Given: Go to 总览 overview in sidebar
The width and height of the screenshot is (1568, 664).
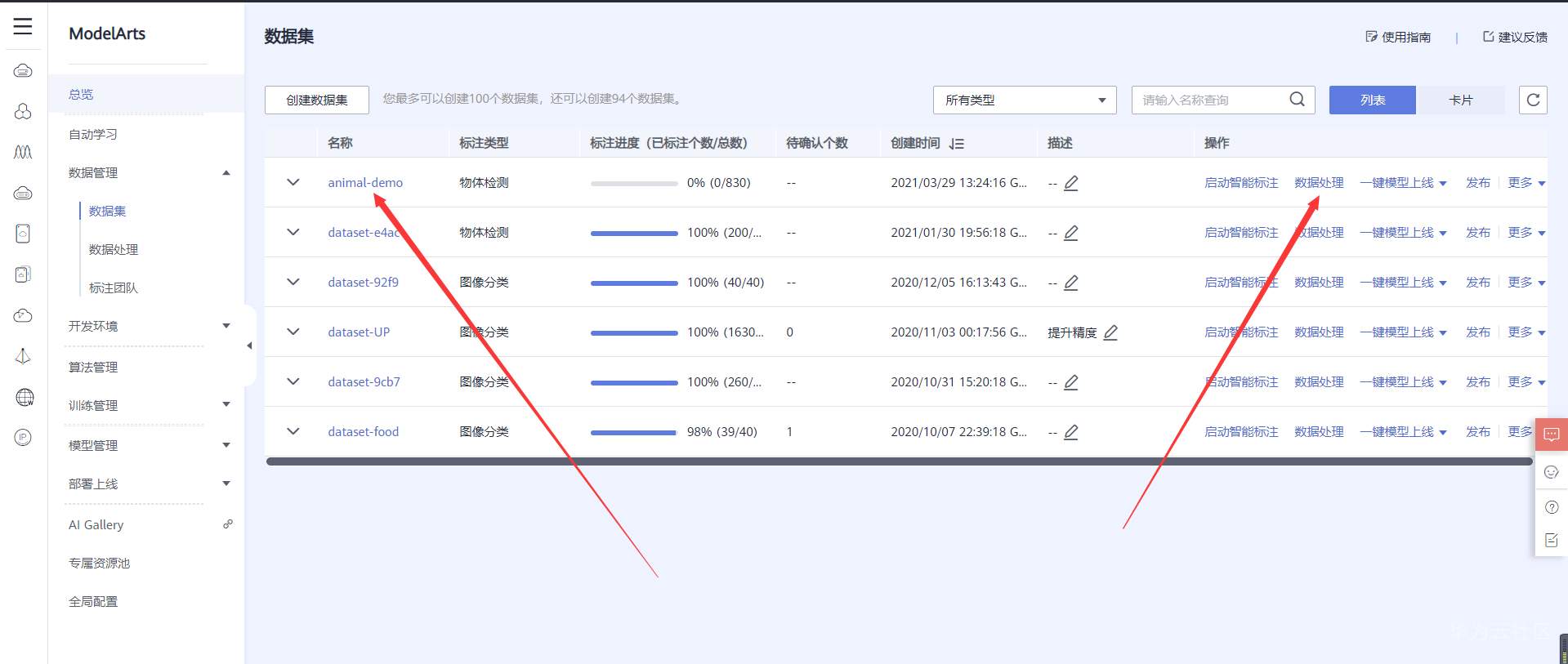Looking at the screenshot, I should pos(81,94).
